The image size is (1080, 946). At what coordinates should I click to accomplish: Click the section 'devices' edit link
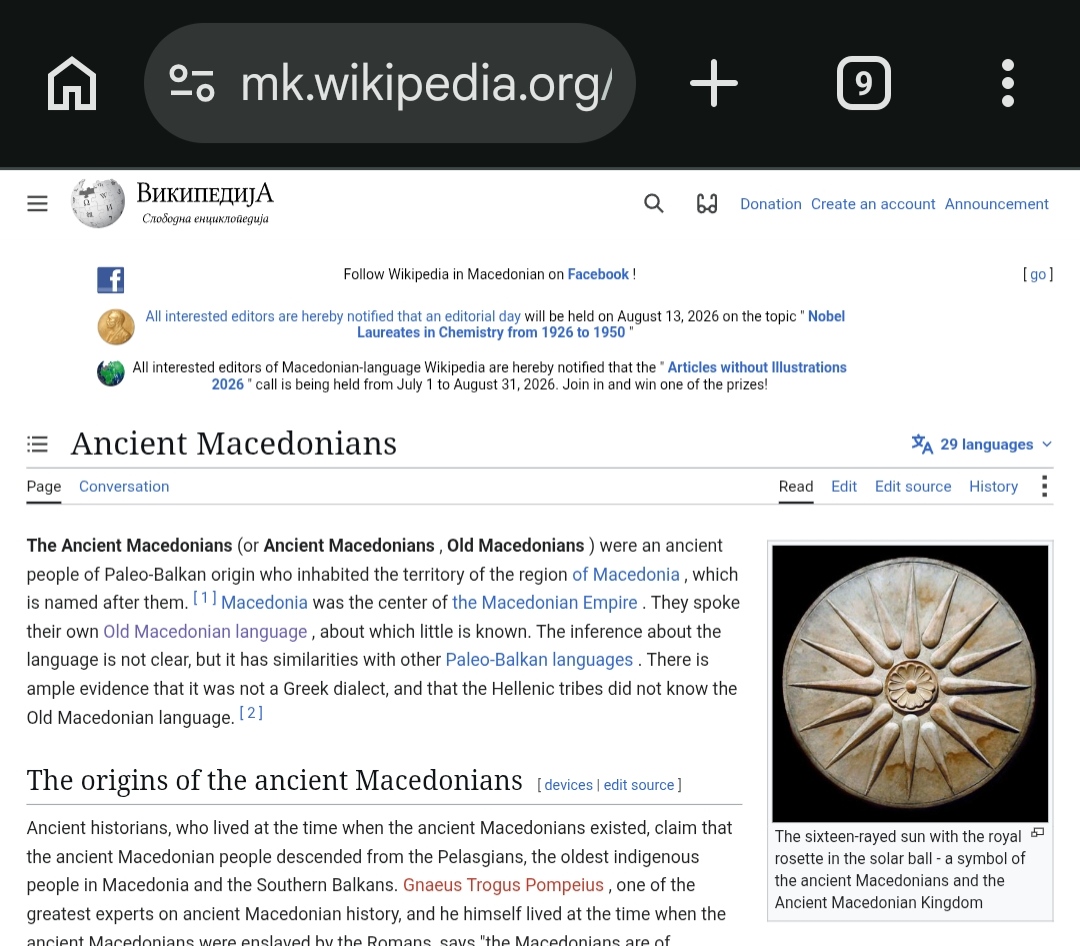click(x=568, y=785)
